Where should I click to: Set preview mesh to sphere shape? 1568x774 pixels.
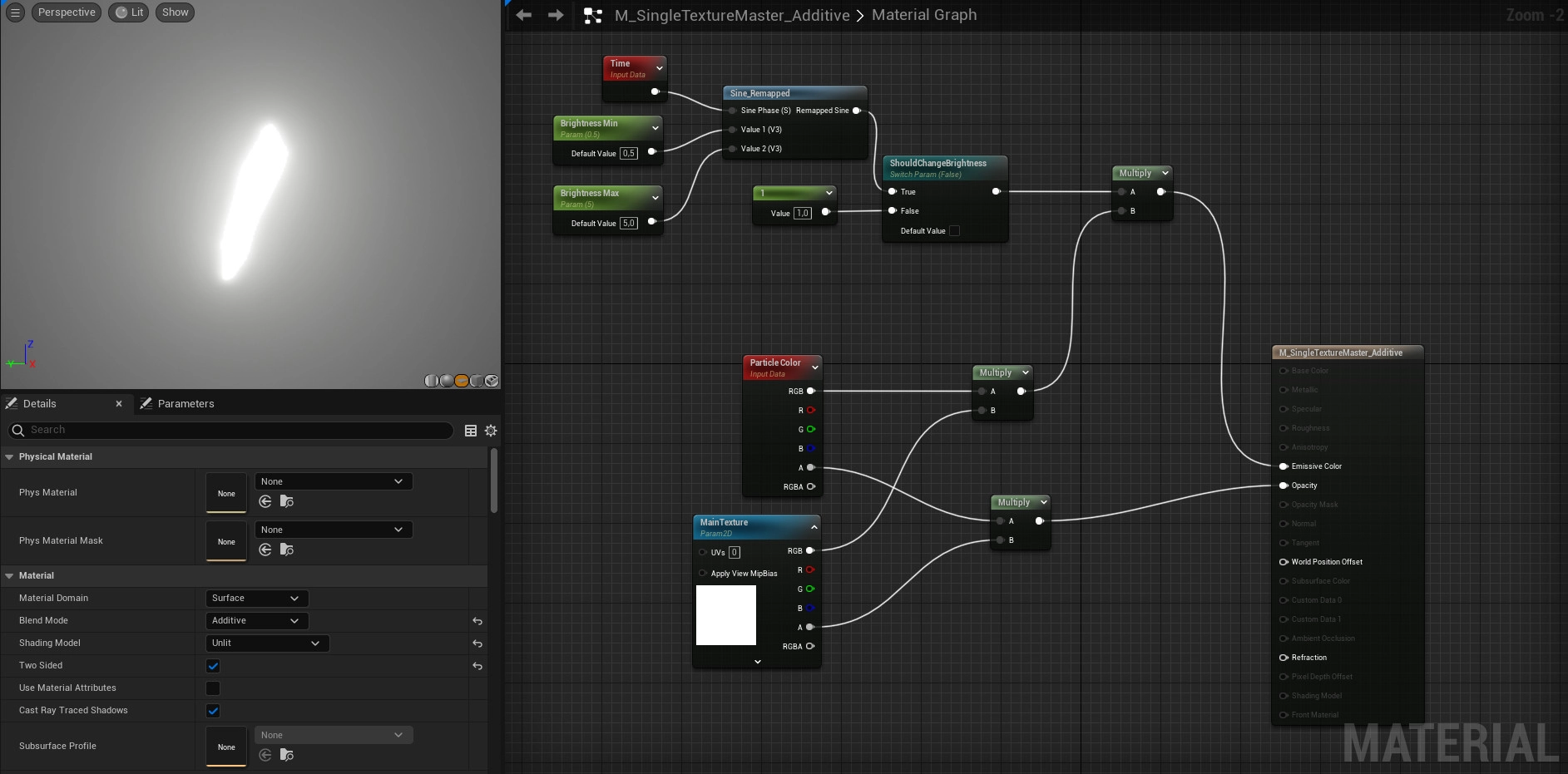click(x=447, y=381)
